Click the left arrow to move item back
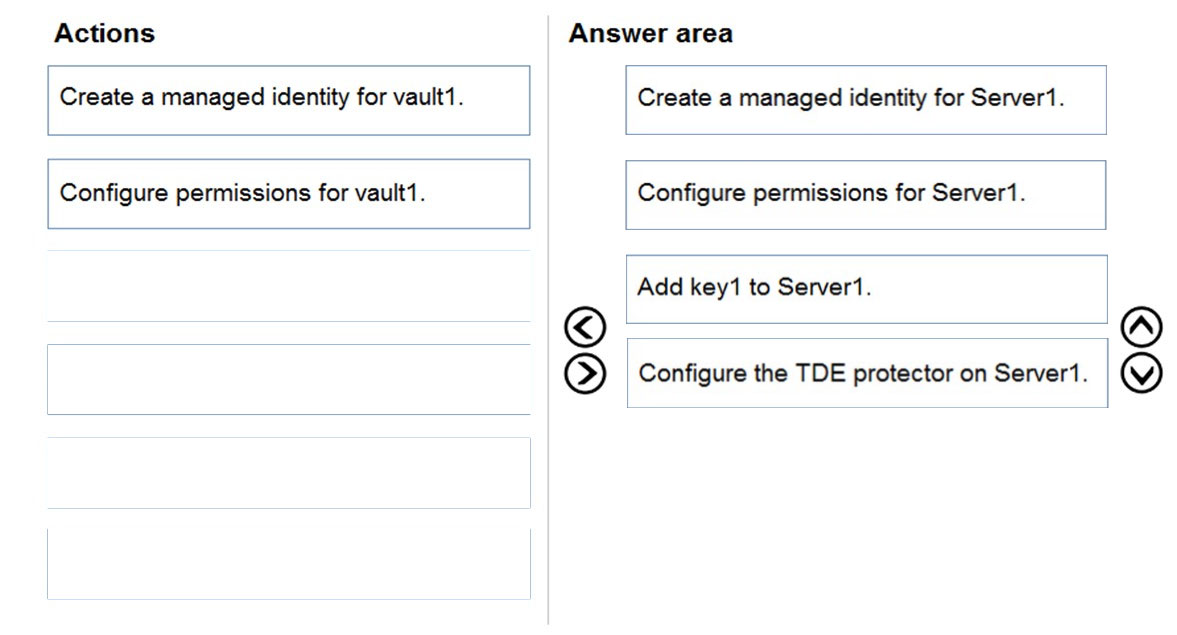The height and width of the screenshot is (635, 1177). click(585, 327)
